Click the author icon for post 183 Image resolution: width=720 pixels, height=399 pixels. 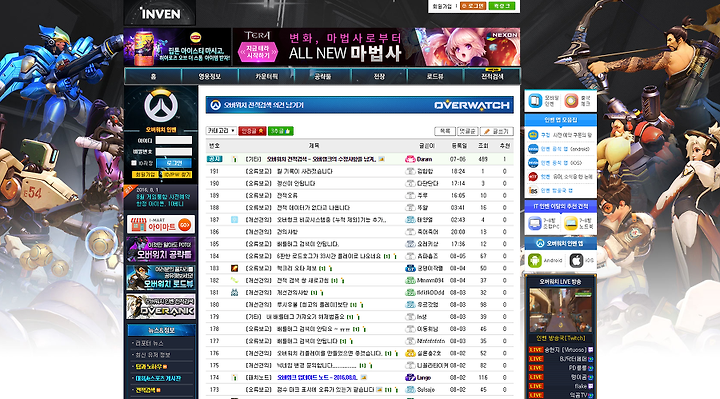pos(410,268)
